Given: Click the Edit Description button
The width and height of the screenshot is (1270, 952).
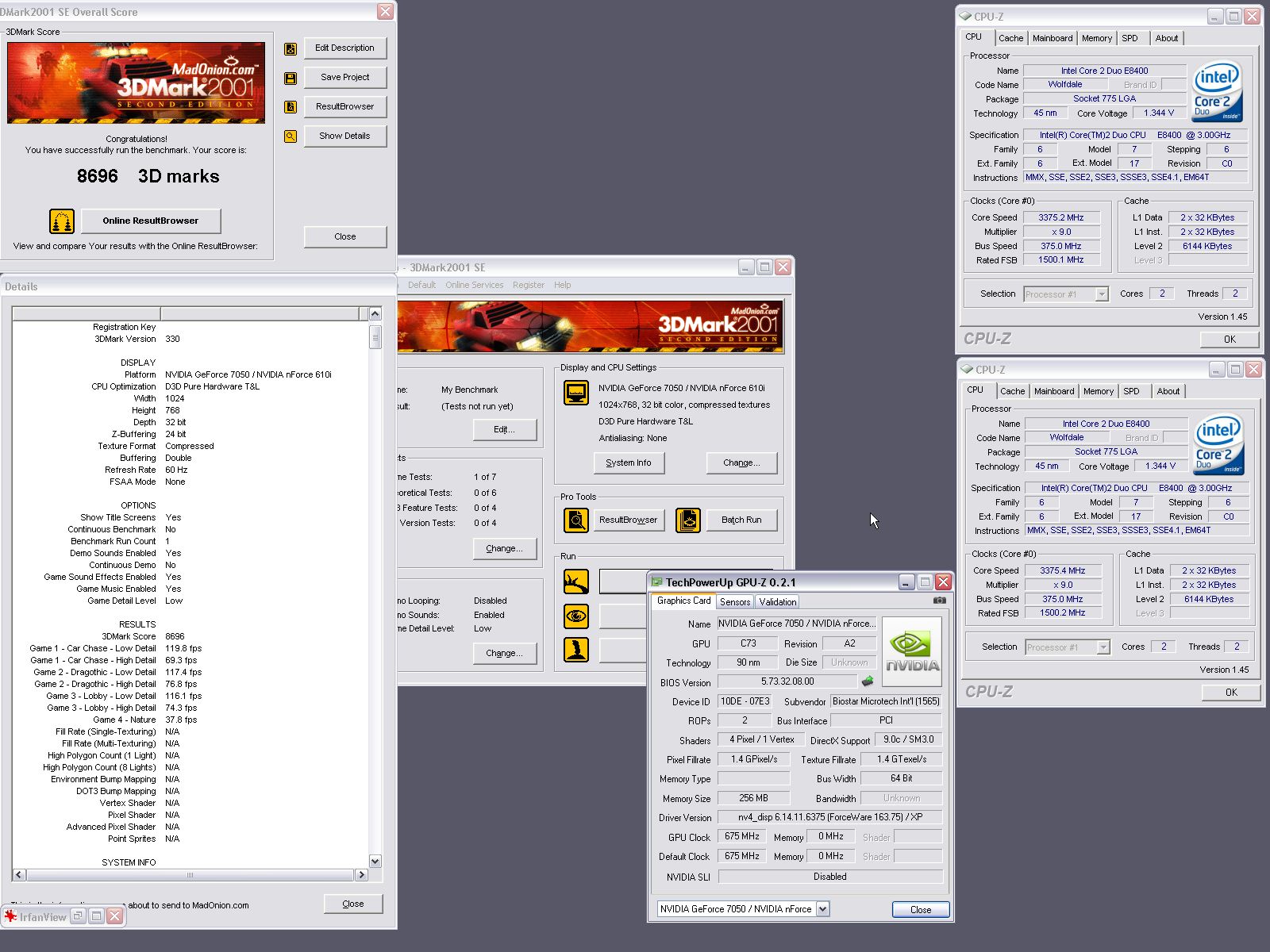Looking at the screenshot, I should (x=344, y=48).
